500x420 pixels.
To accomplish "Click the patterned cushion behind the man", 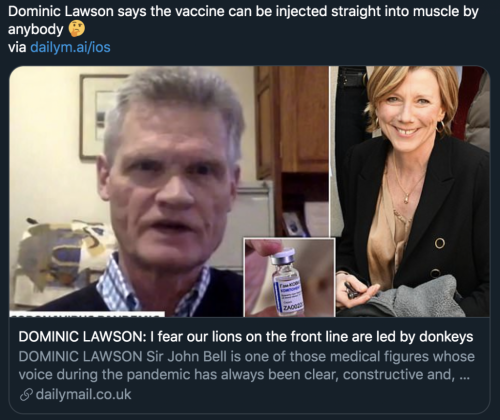I will point(62,254).
